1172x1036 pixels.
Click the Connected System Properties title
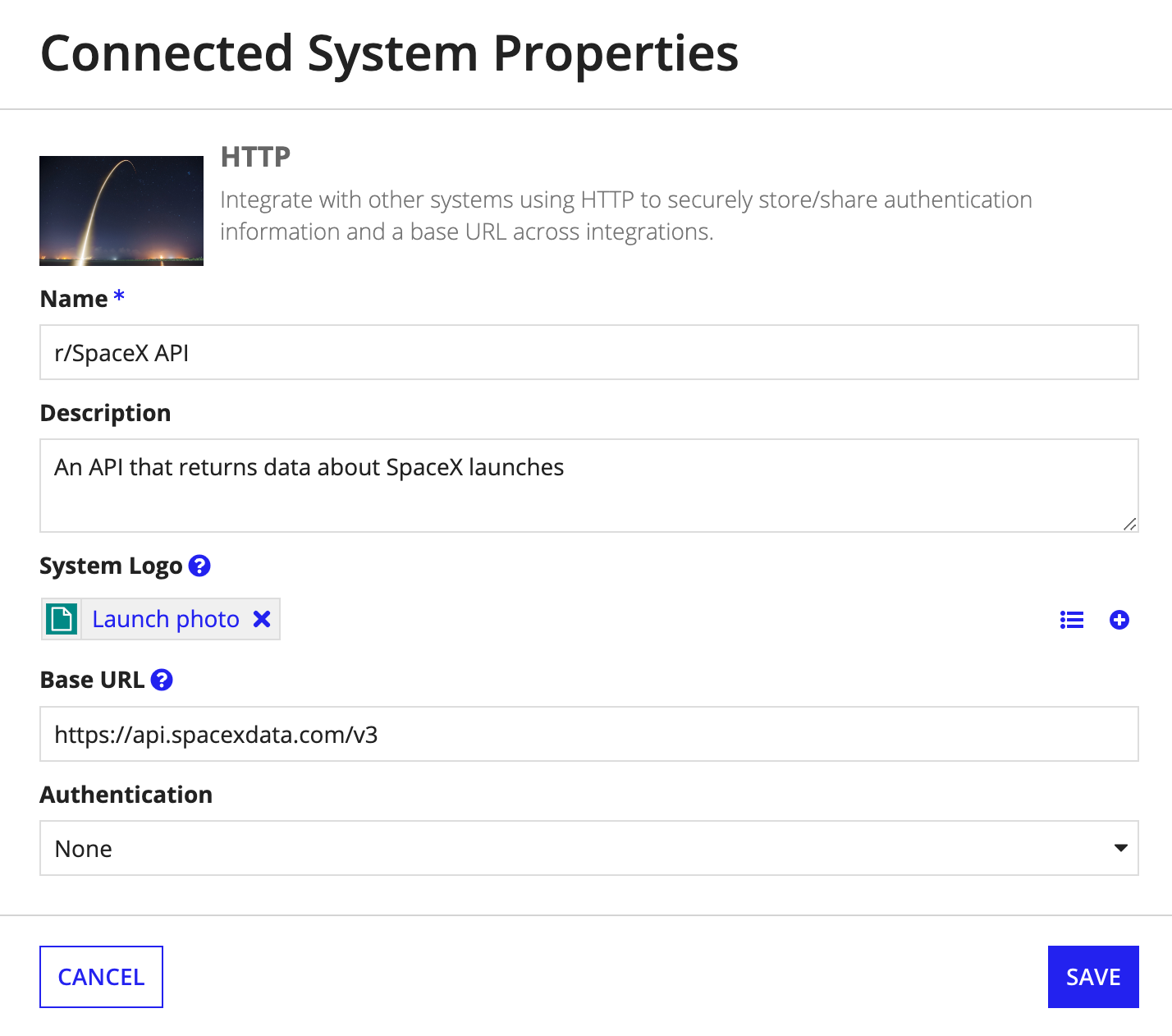pos(389,54)
